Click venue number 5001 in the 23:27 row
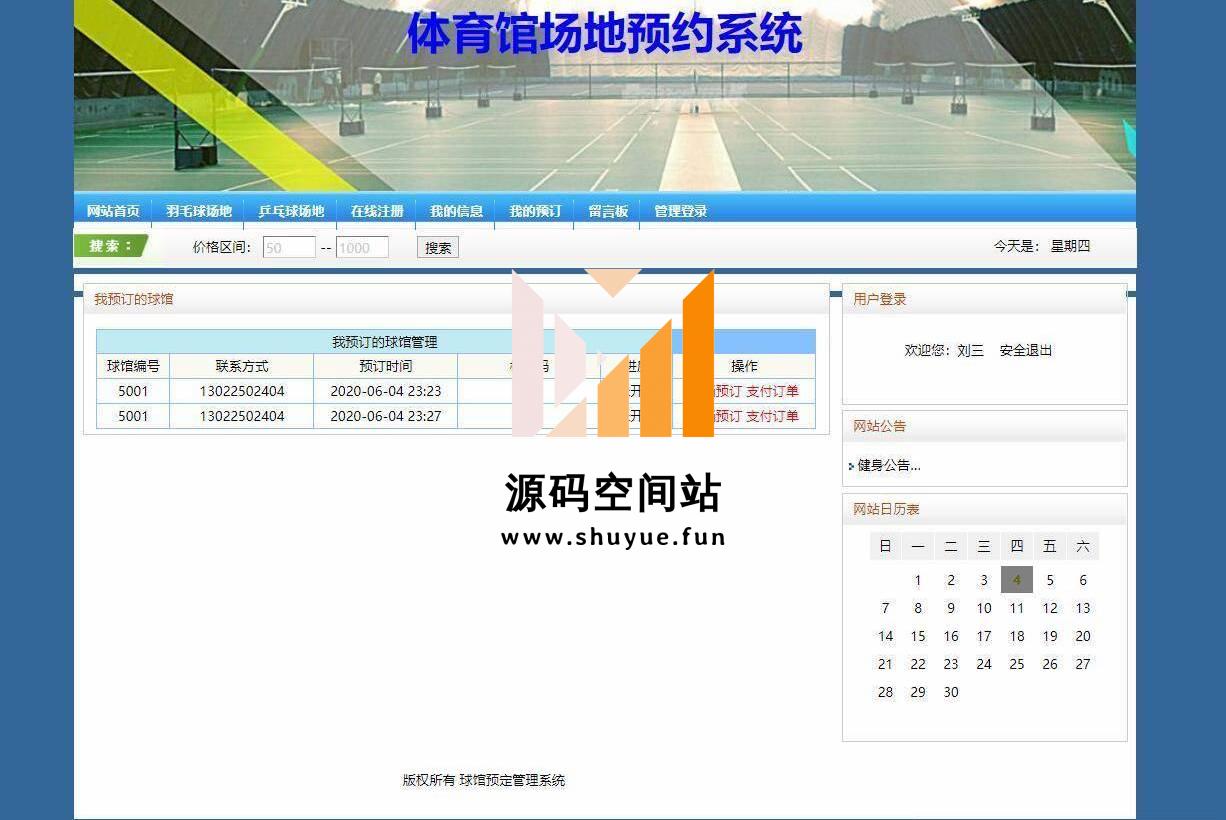 (x=133, y=416)
